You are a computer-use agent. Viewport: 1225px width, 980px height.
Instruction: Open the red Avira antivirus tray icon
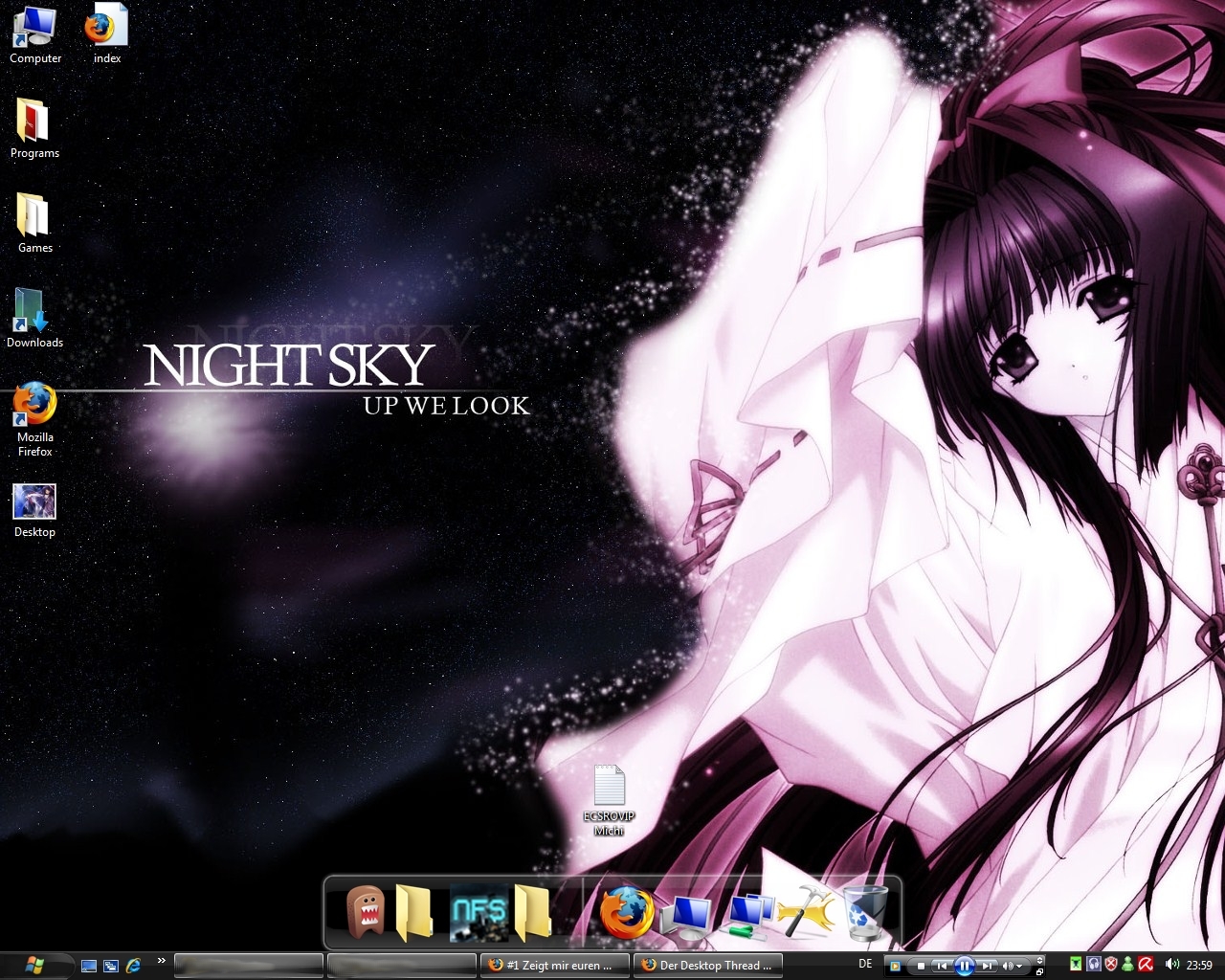point(1146,965)
